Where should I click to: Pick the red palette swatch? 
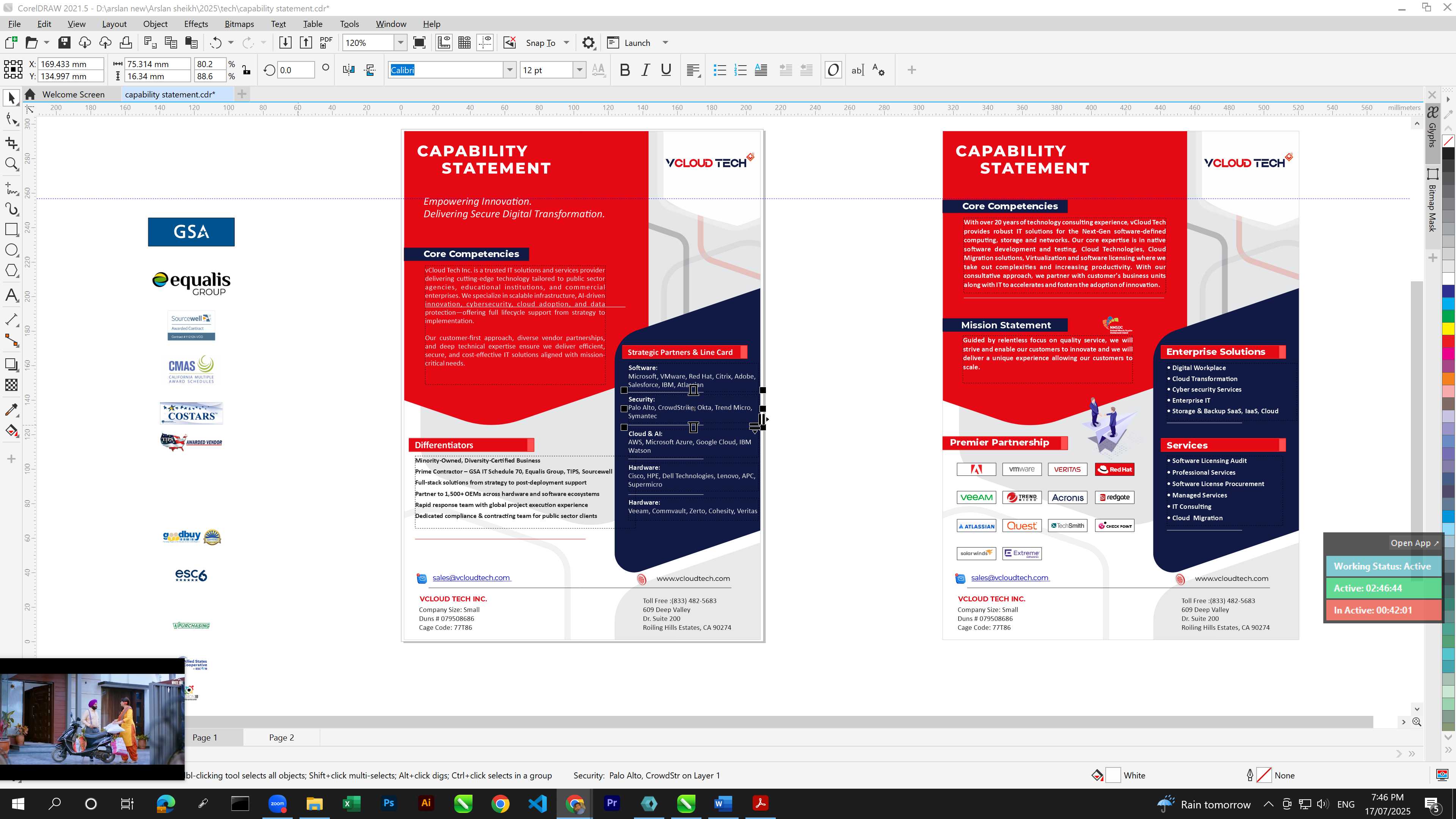[x=1448, y=341]
